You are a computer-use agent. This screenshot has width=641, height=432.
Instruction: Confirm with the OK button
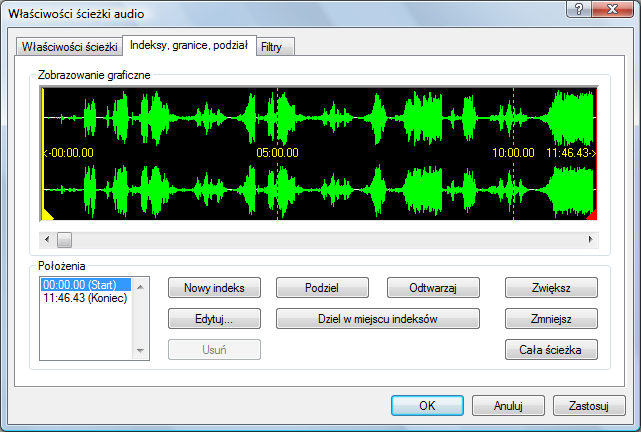click(427, 405)
